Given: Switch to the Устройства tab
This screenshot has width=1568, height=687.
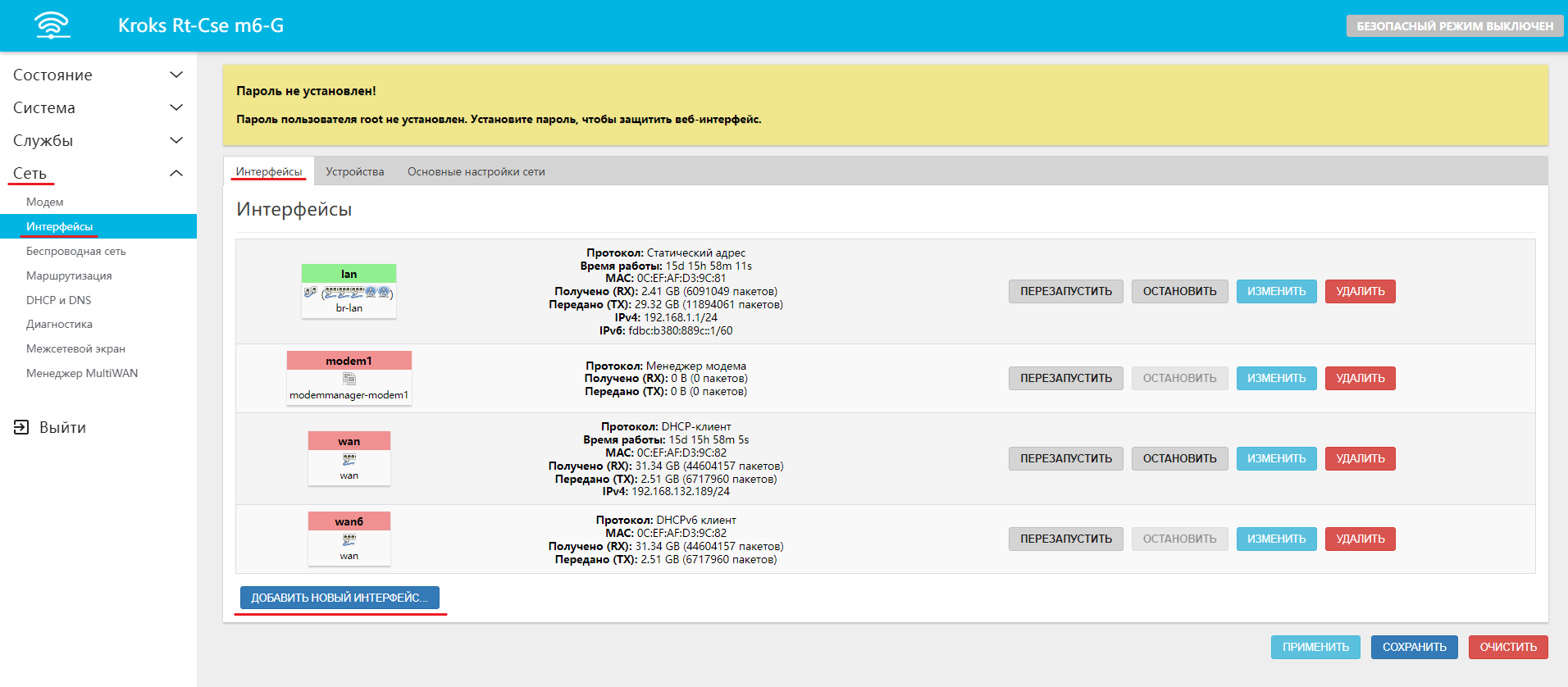Looking at the screenshot, I should click(354, 171).
